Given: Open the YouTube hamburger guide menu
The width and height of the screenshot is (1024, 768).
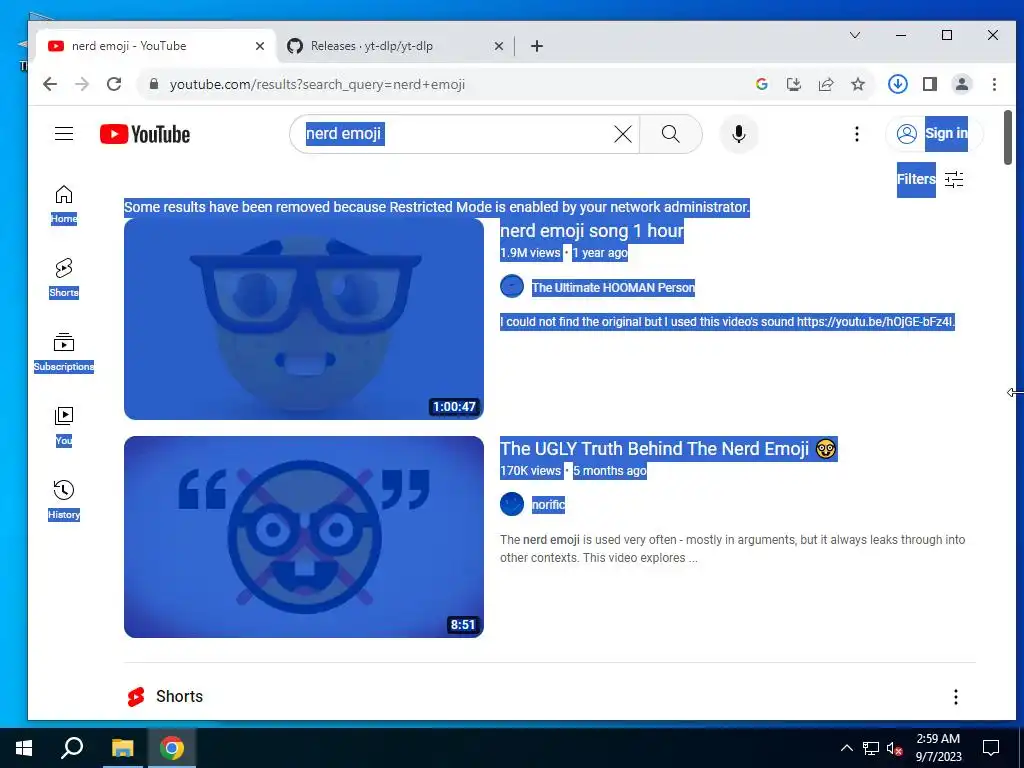Looking at the screenshot, I should point(64,134).
